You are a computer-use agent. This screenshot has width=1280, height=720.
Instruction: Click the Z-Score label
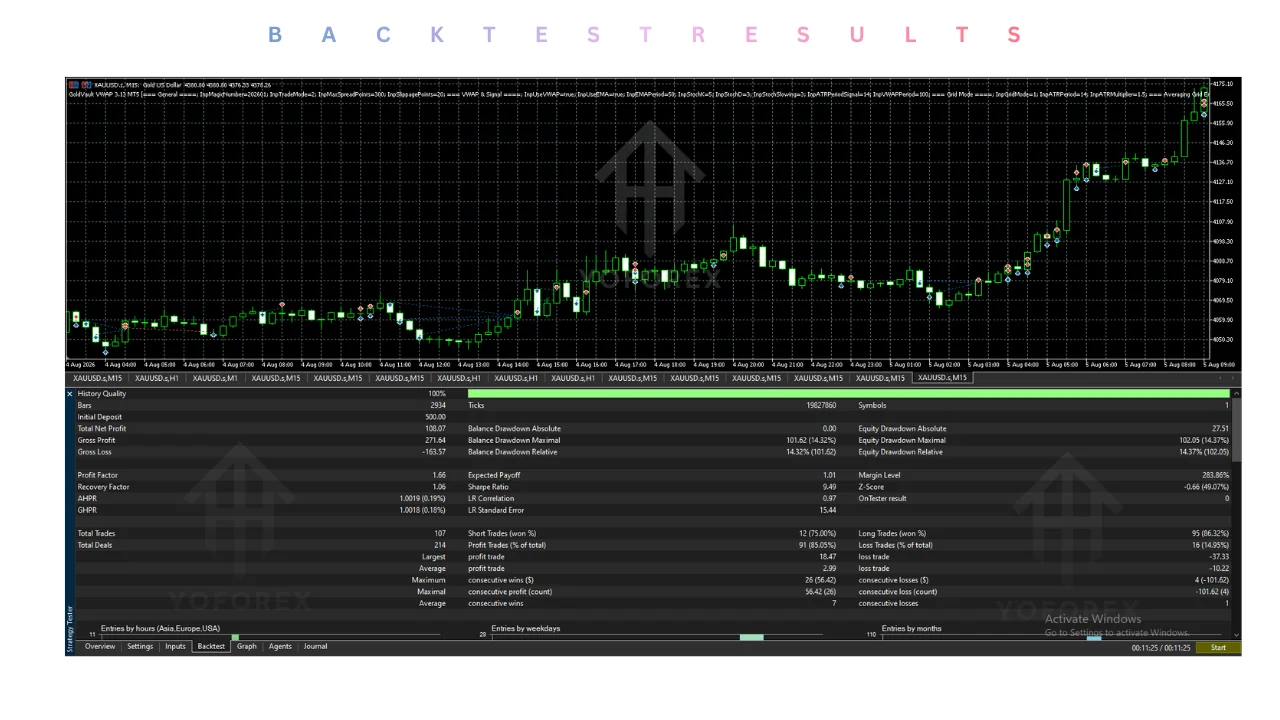872,487
